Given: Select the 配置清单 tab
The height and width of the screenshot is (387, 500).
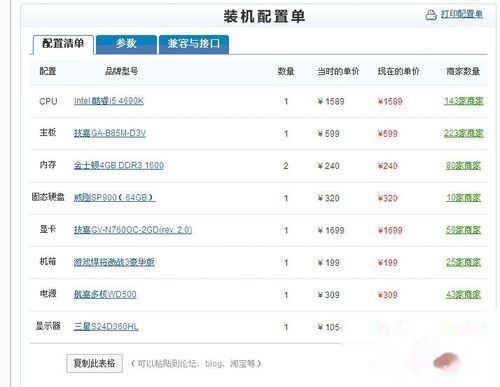Looking at the screenshot, I should [x=63, y=44].
